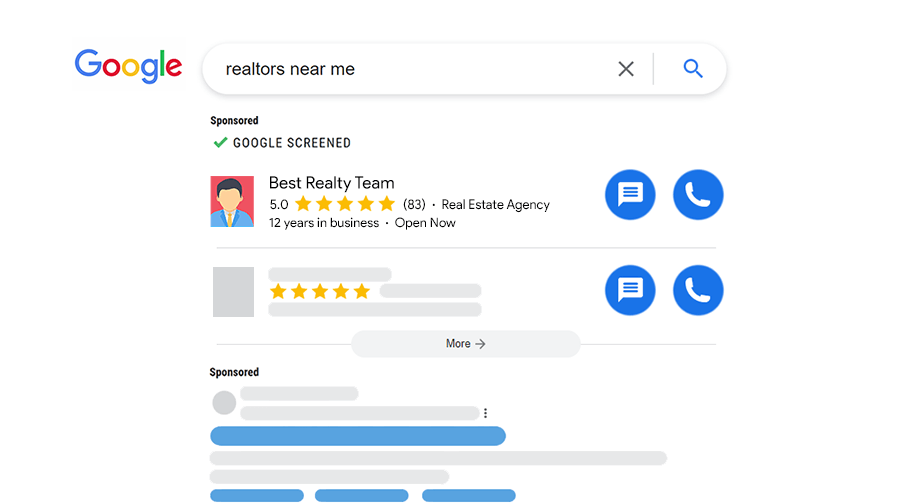This screenshot has height=504, width=912.
Task: Click the 'Real Estate Agency' category text
Action: [x=496, y=205]
